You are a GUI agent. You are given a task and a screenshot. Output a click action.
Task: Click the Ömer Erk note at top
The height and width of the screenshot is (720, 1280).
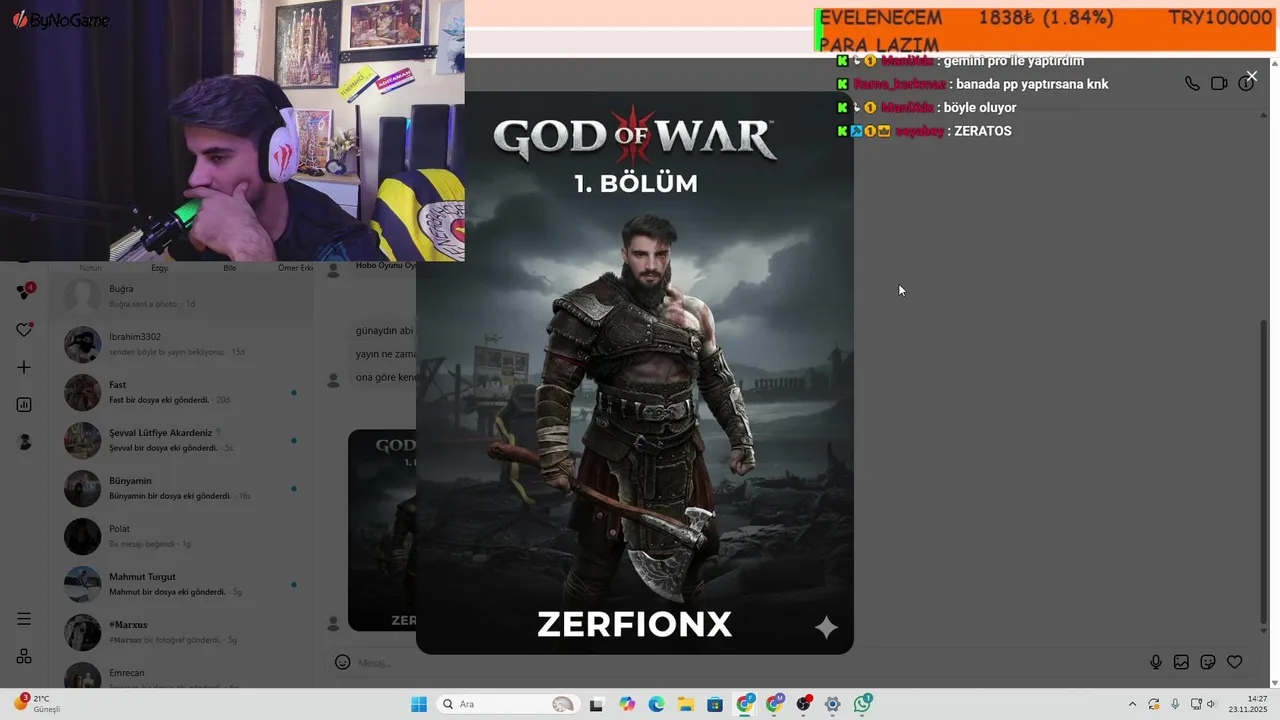coord(295,268)
